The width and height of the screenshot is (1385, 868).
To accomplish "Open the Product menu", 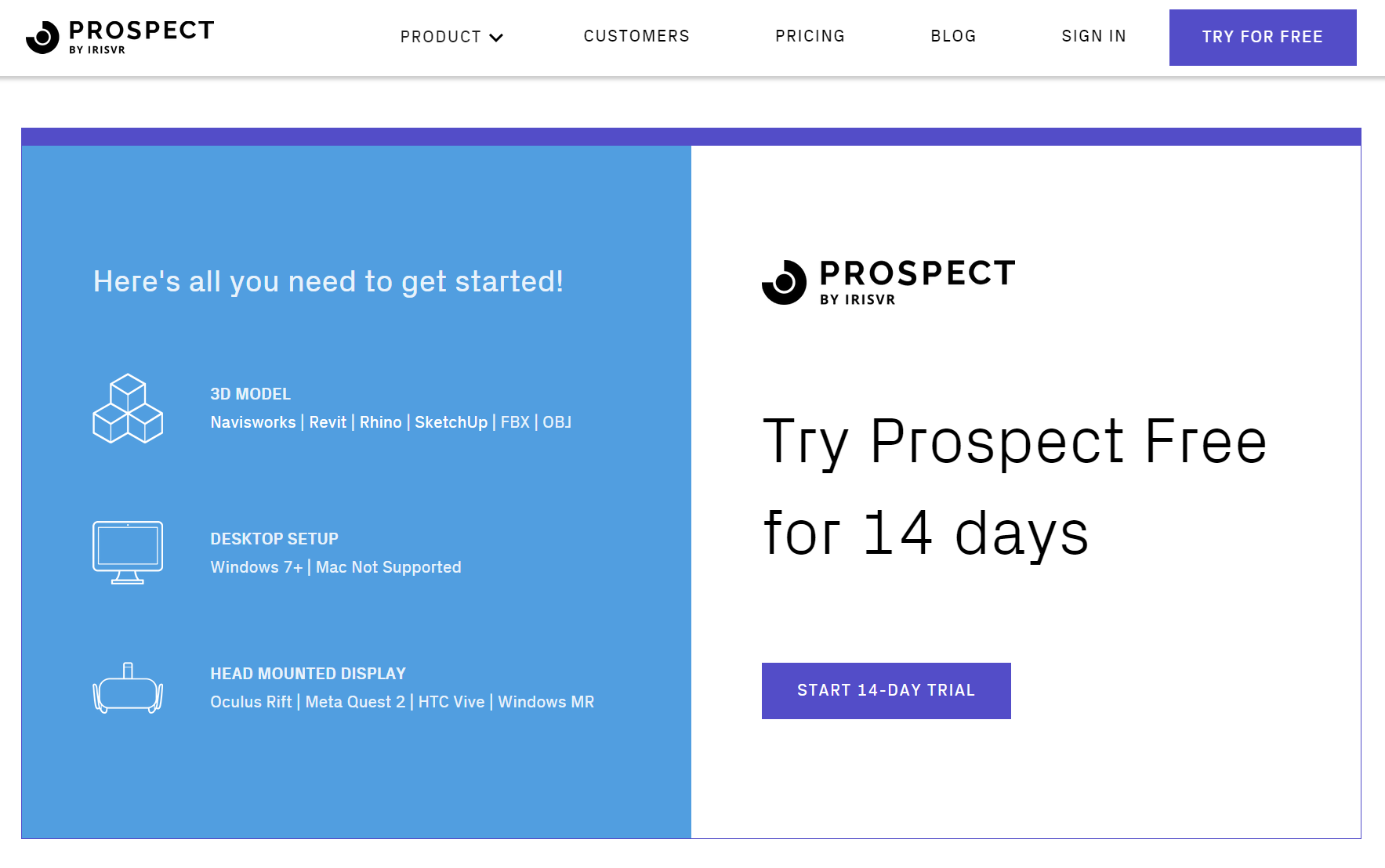I will 441,37.
